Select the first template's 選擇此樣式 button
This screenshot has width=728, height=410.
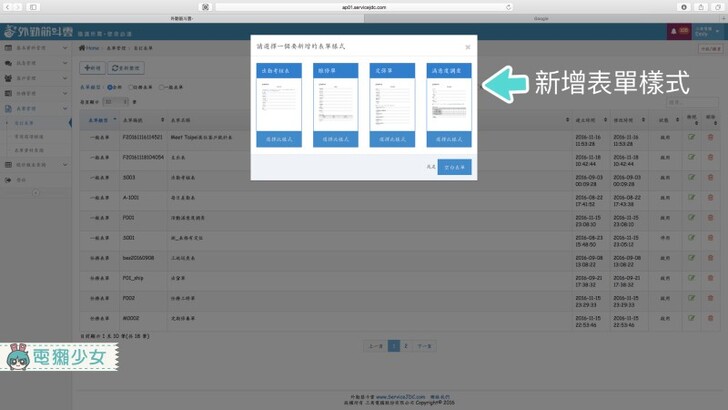click(x=278, y=139)
